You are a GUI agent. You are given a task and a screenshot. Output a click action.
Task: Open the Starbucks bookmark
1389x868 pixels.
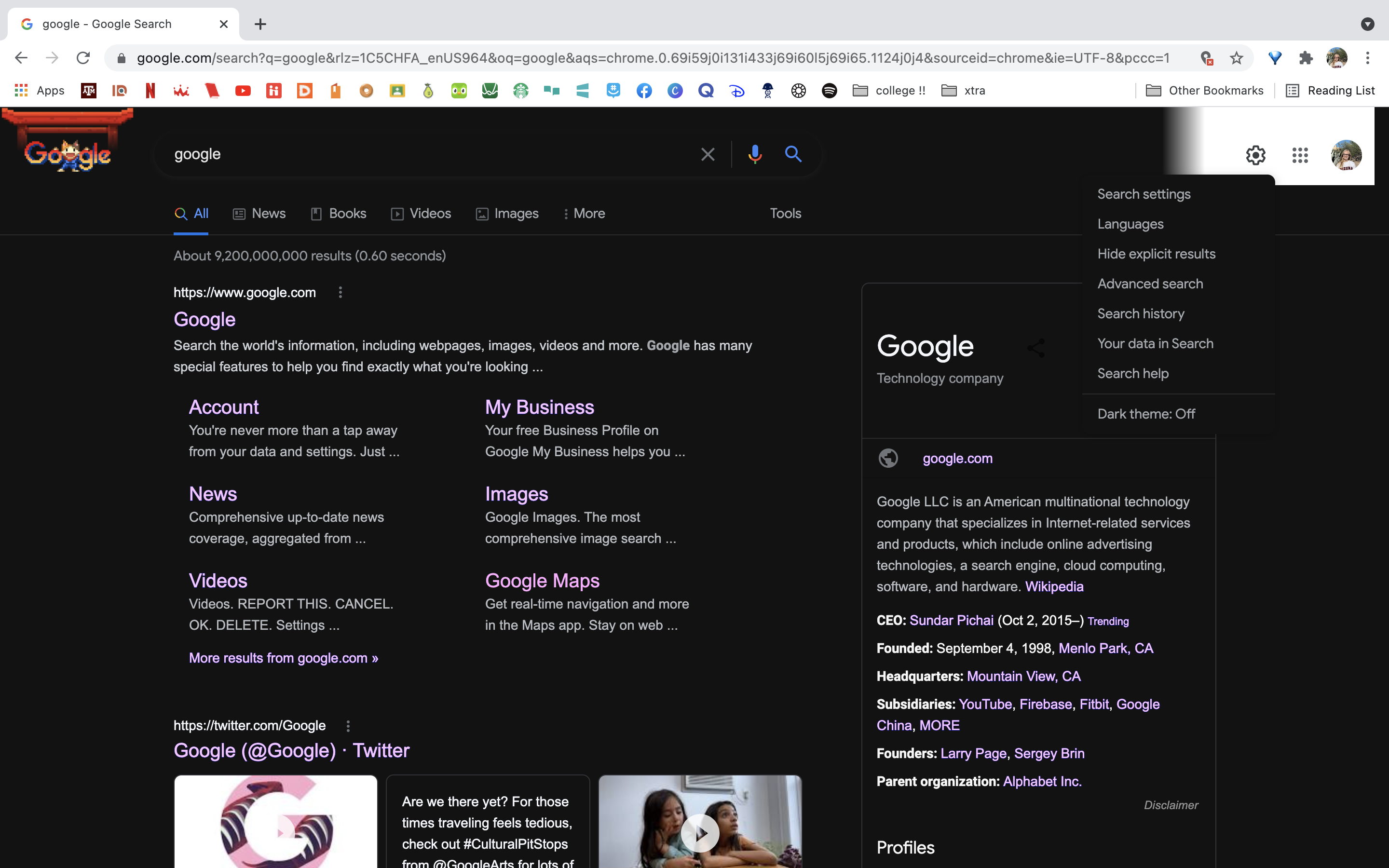tap(520, 91)
